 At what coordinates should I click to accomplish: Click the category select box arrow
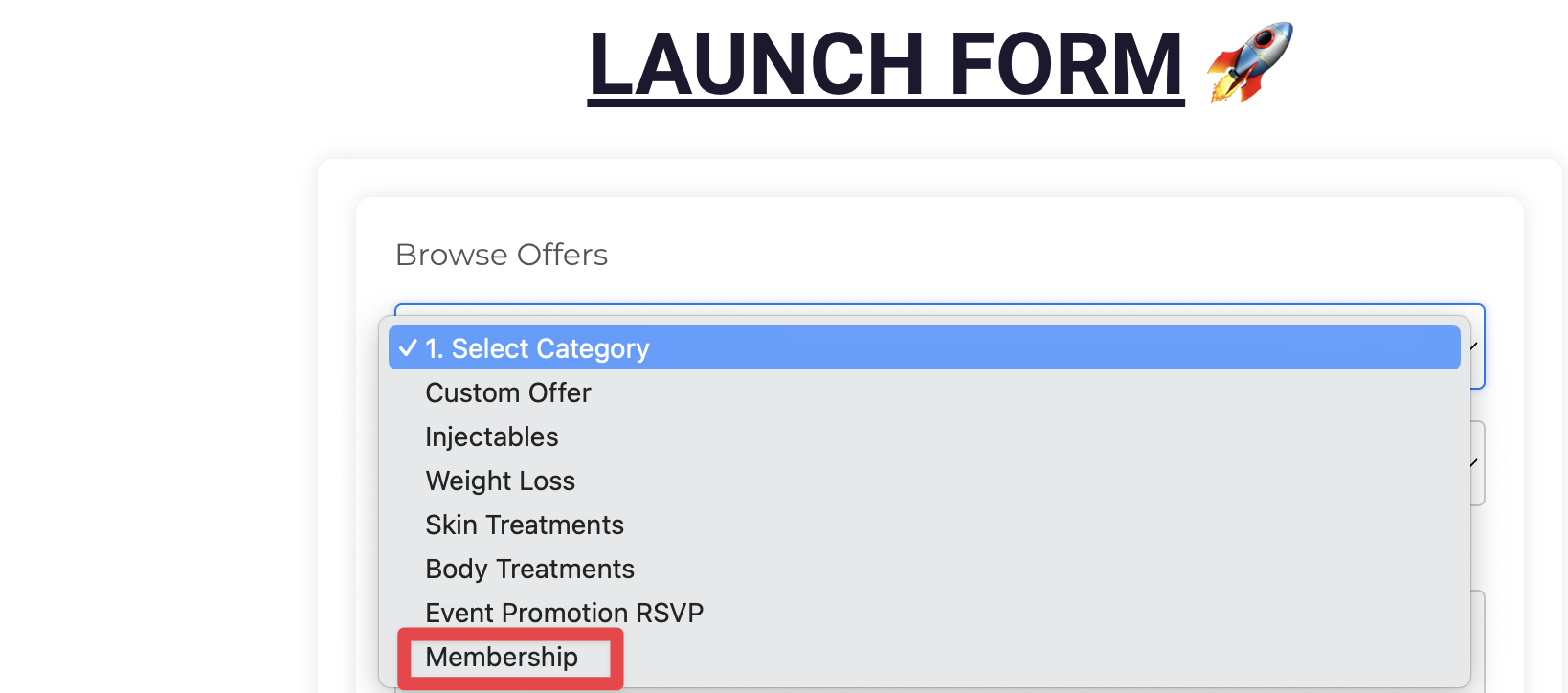coord(1475,346)
